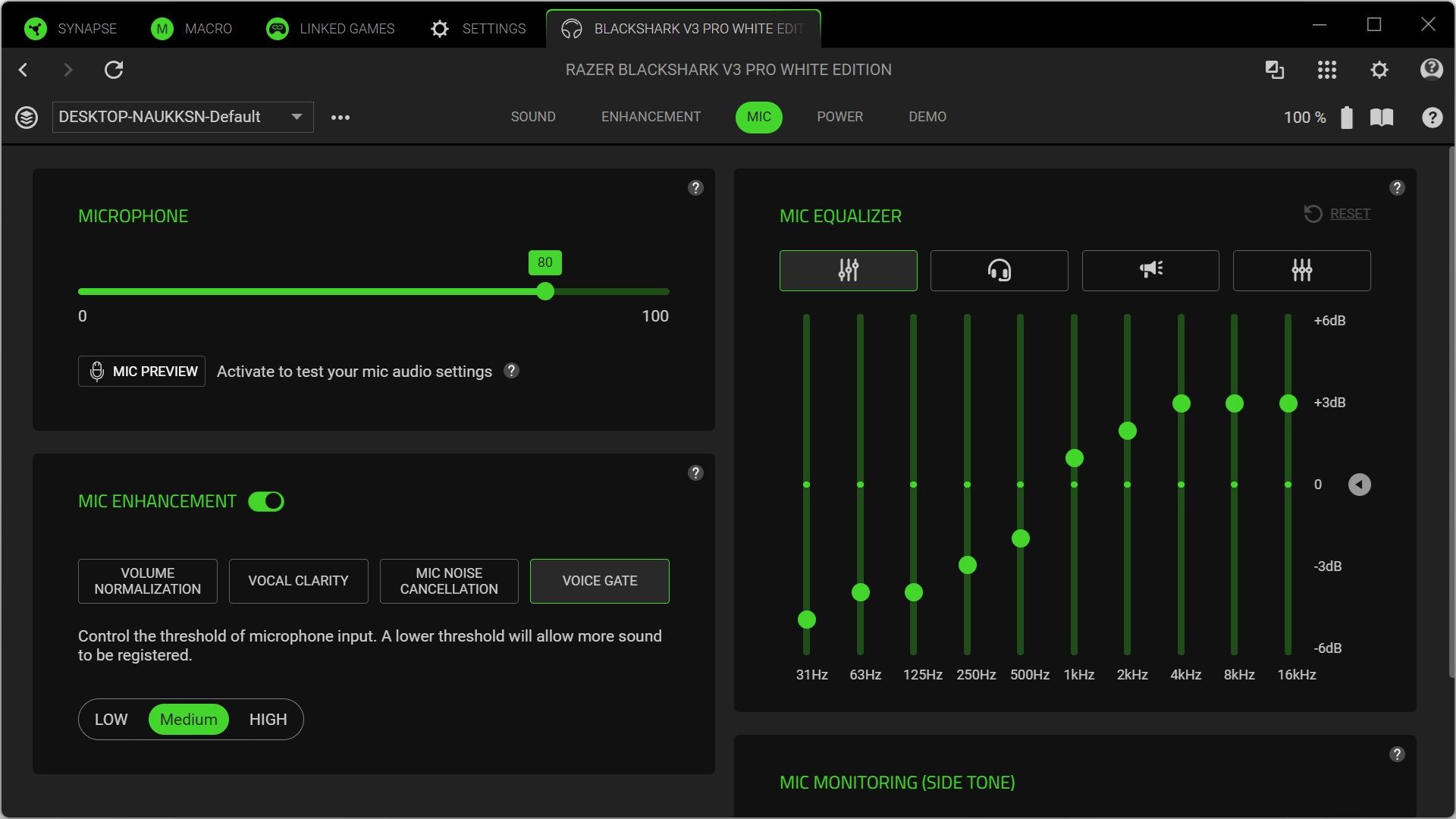The image size is (1456, 819).
Task: Select the headset mic EQ preset icon
Action: (998, 270)
